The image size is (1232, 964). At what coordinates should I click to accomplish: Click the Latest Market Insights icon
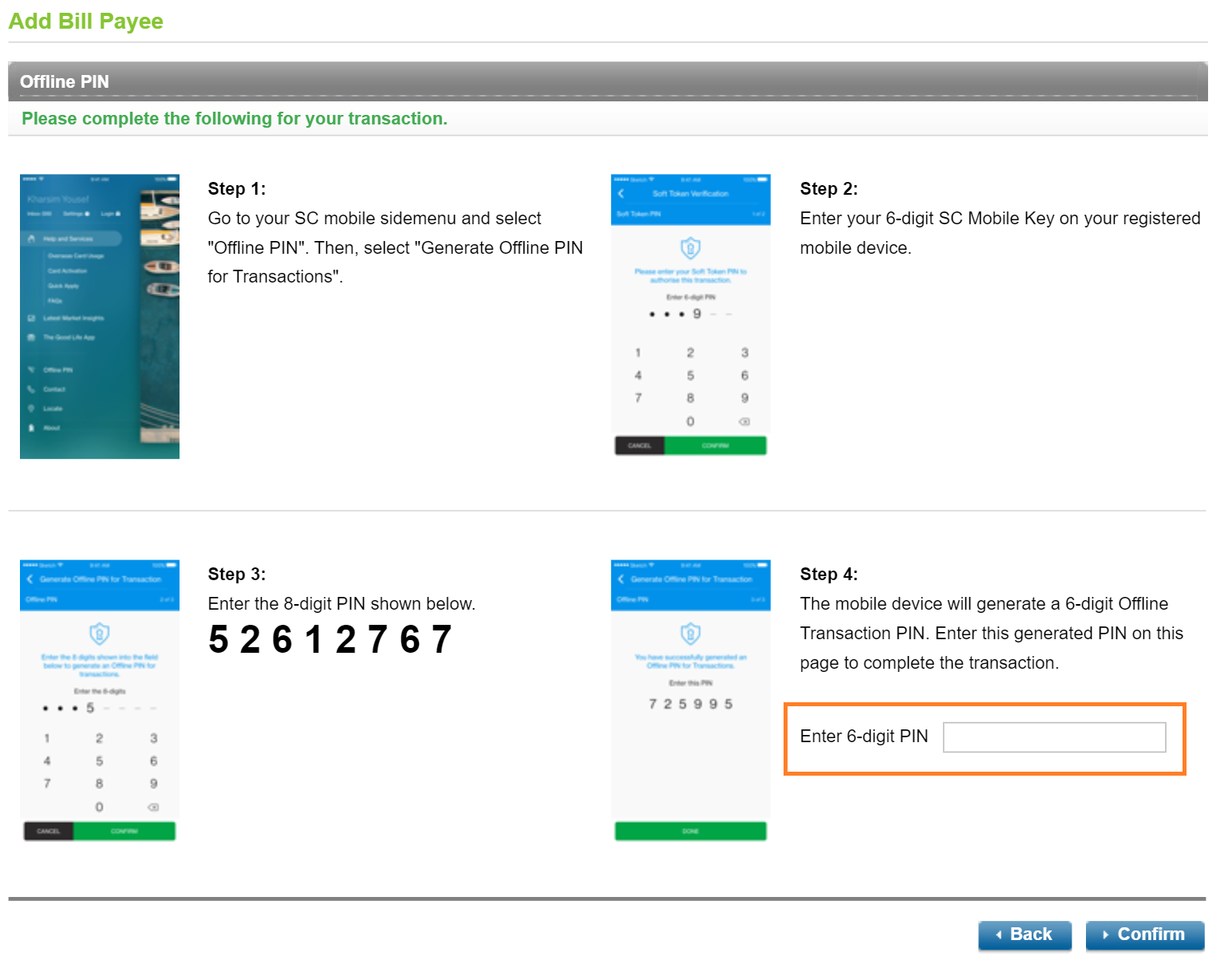31,318
